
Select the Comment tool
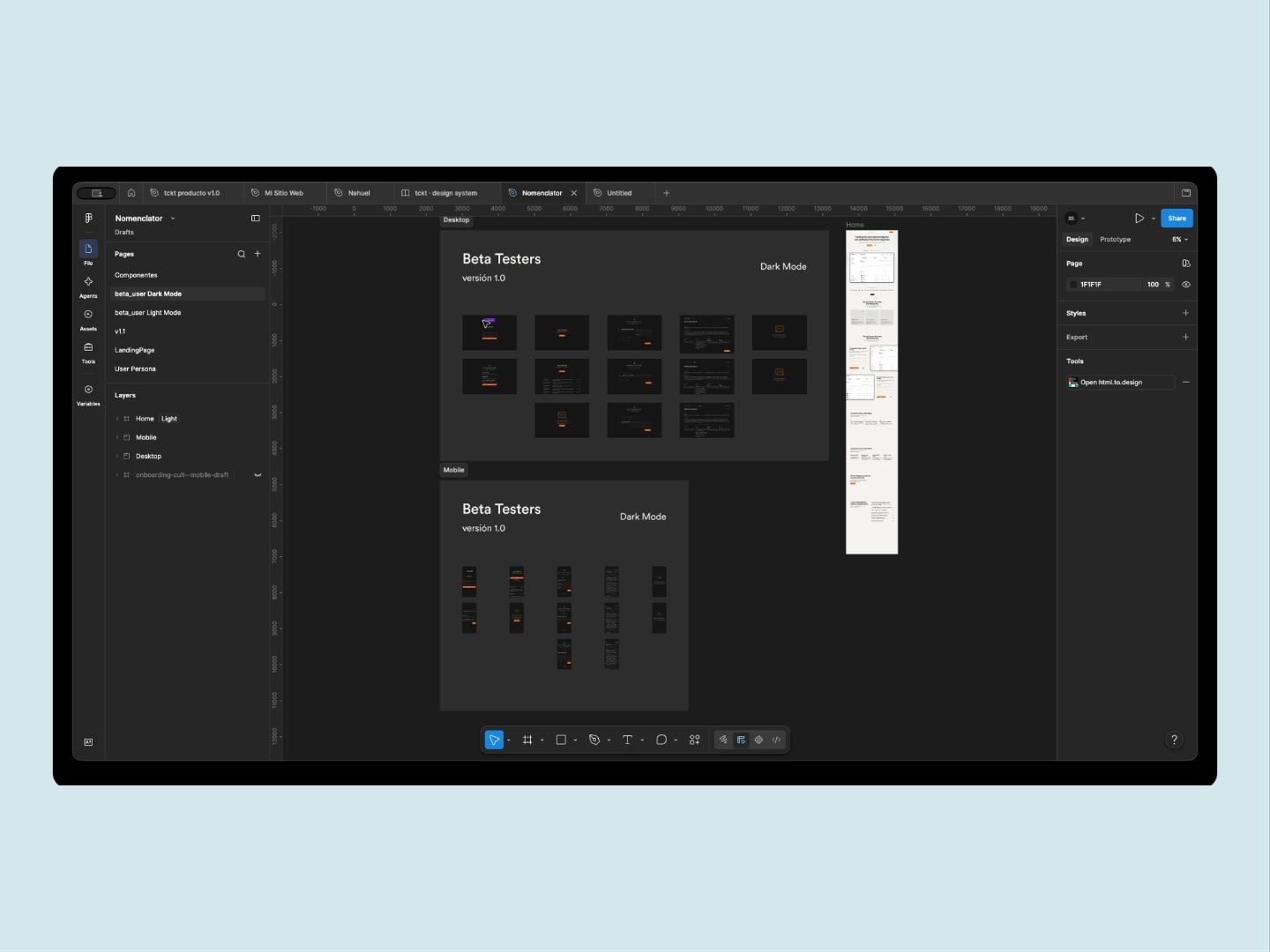661,740
